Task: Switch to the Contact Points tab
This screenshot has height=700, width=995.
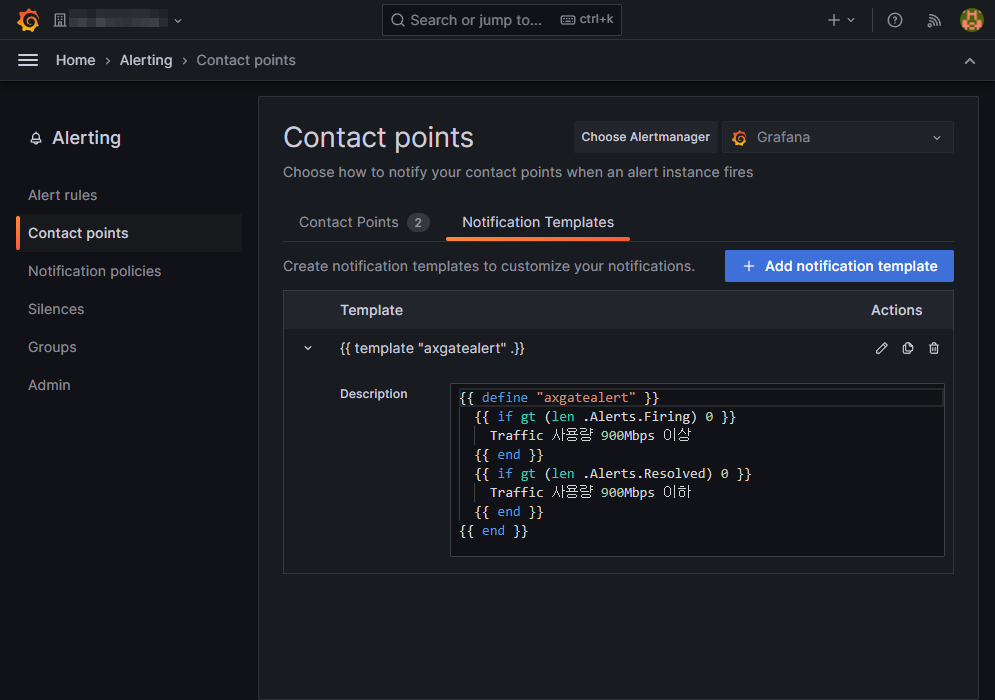Action: tap(364, 222)
